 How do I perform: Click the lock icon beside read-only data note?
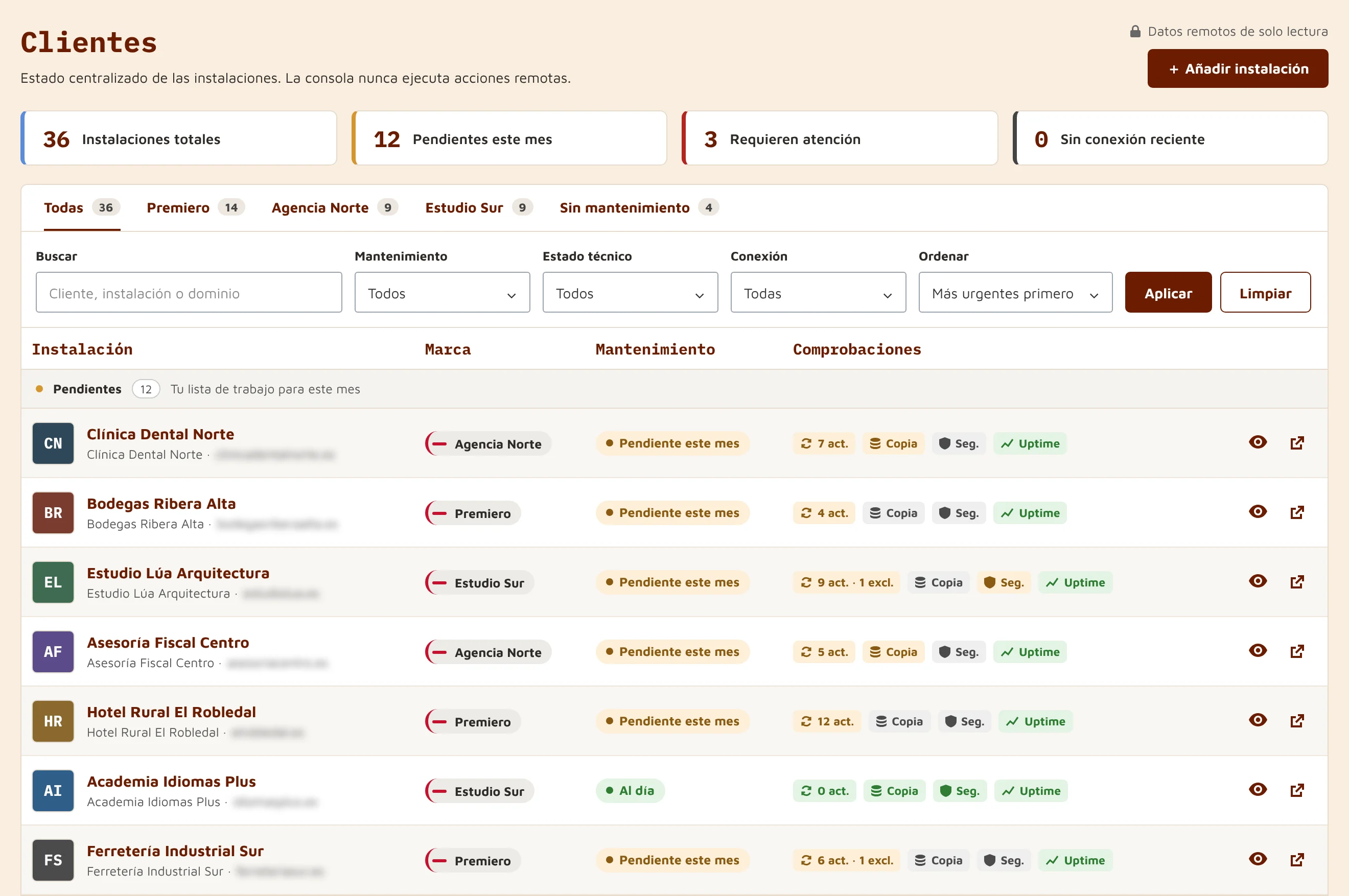tap(1135, 32)
